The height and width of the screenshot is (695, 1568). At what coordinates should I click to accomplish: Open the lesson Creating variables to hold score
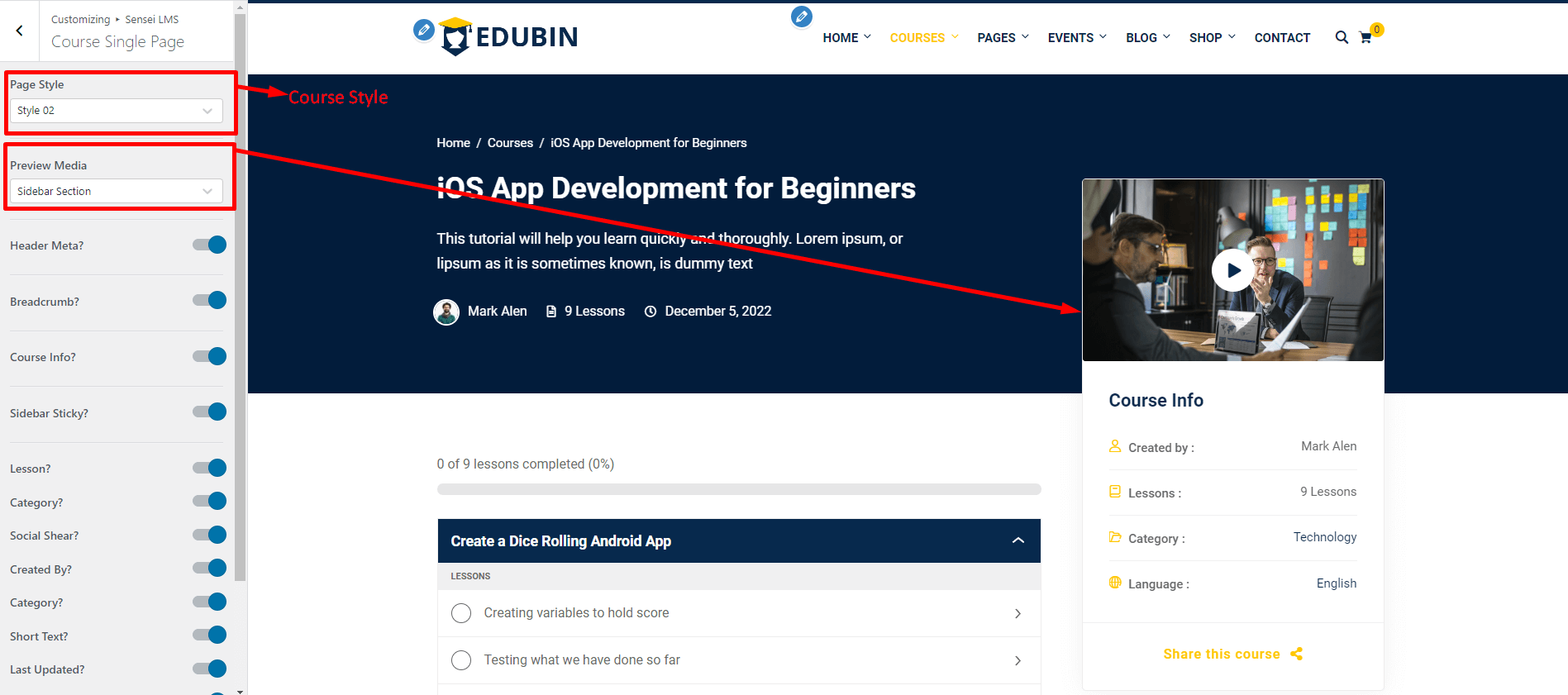pyautogui.click(x=576, y=613)
